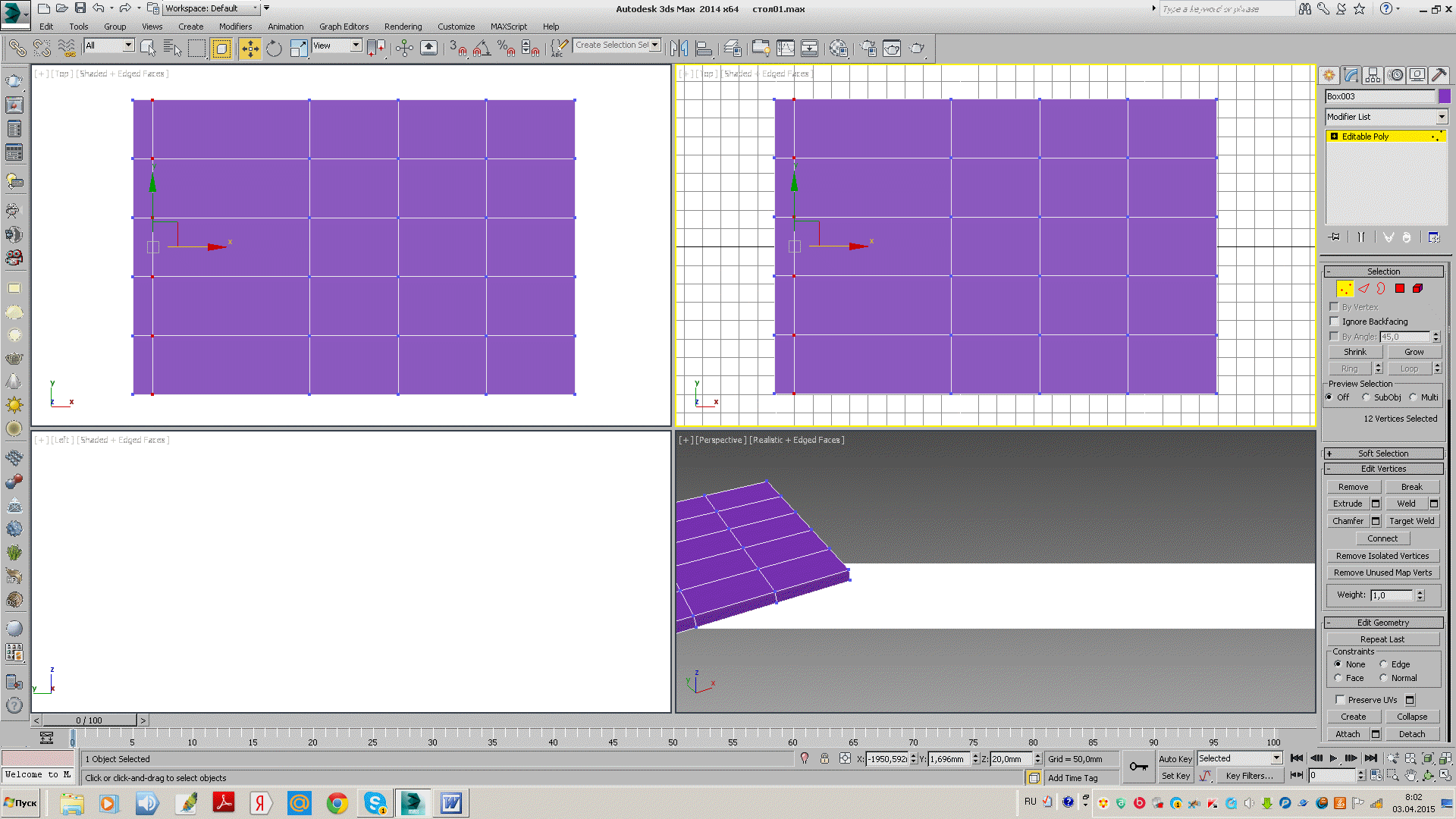Open the Modifiers menu
The height and width of the screenshot is (819, 1456).
[x=235, y=27]
